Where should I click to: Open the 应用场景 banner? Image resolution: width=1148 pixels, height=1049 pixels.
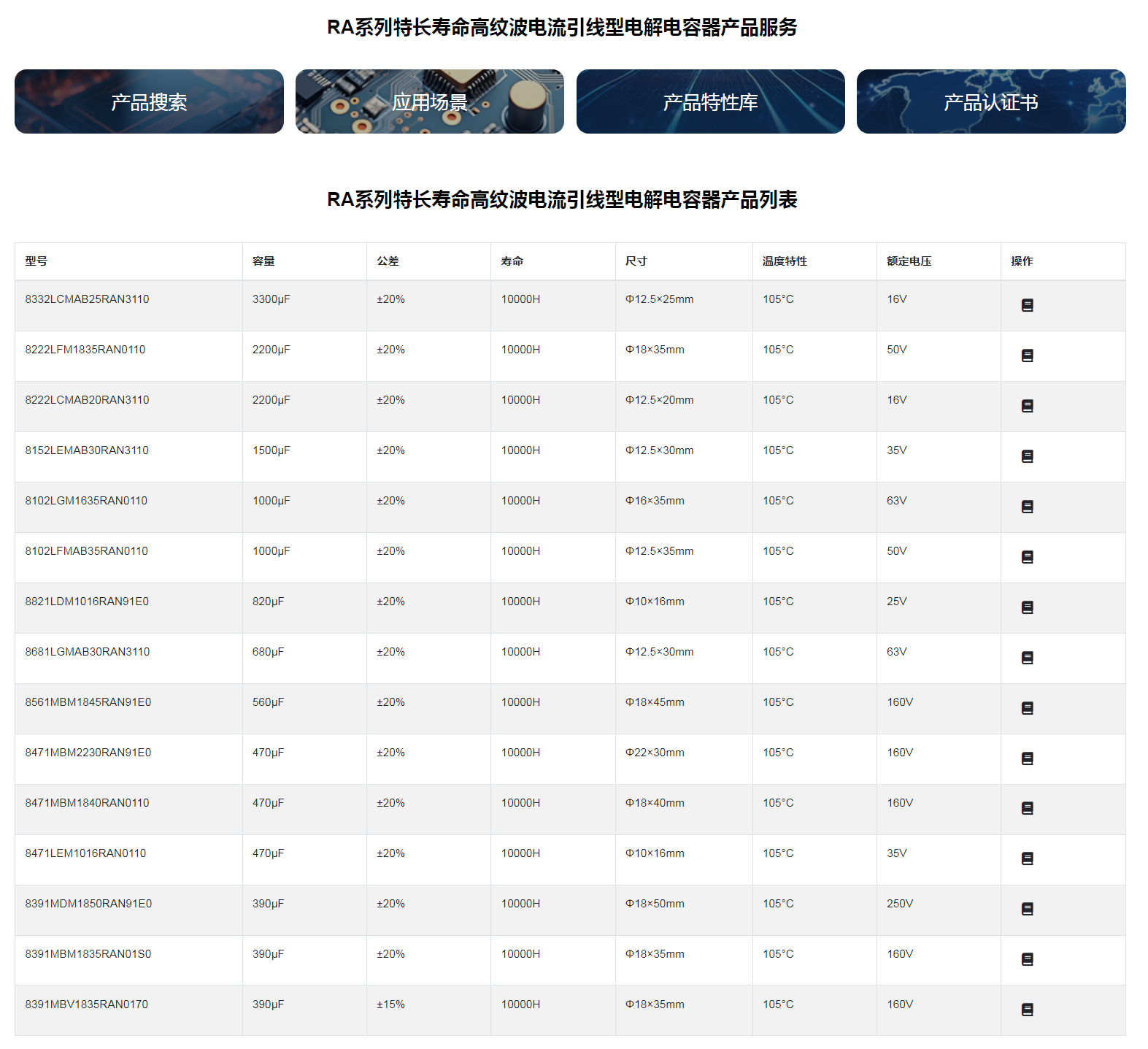tap(429, 101)
